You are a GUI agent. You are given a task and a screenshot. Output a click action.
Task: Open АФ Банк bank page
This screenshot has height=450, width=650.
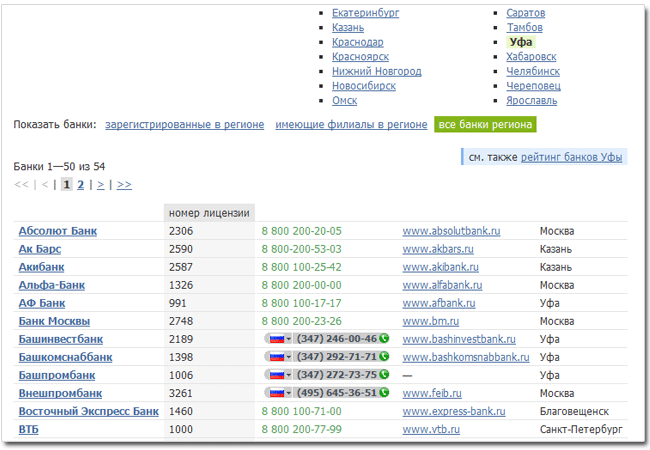42,303
